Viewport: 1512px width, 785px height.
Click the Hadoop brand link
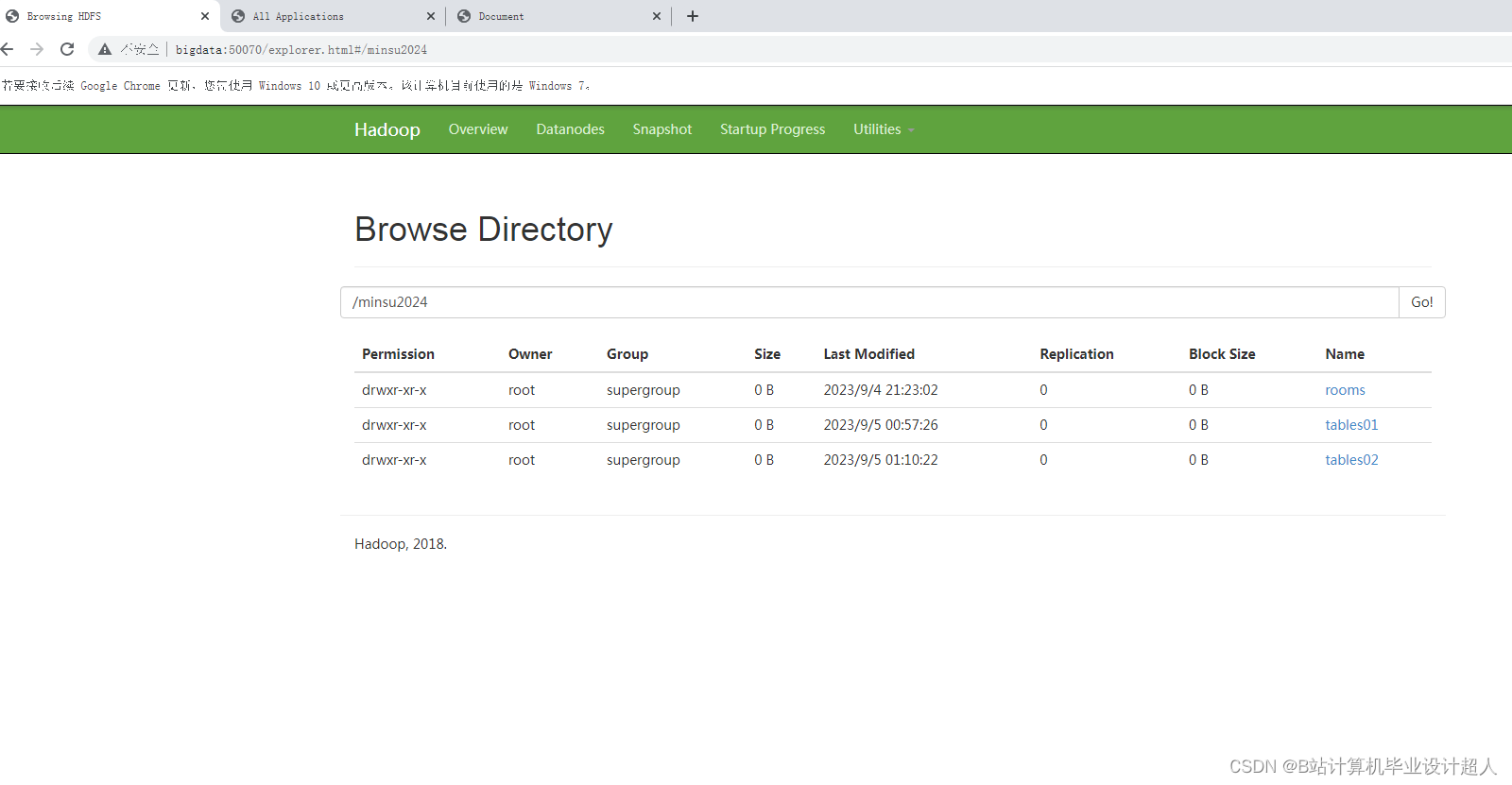387,129
